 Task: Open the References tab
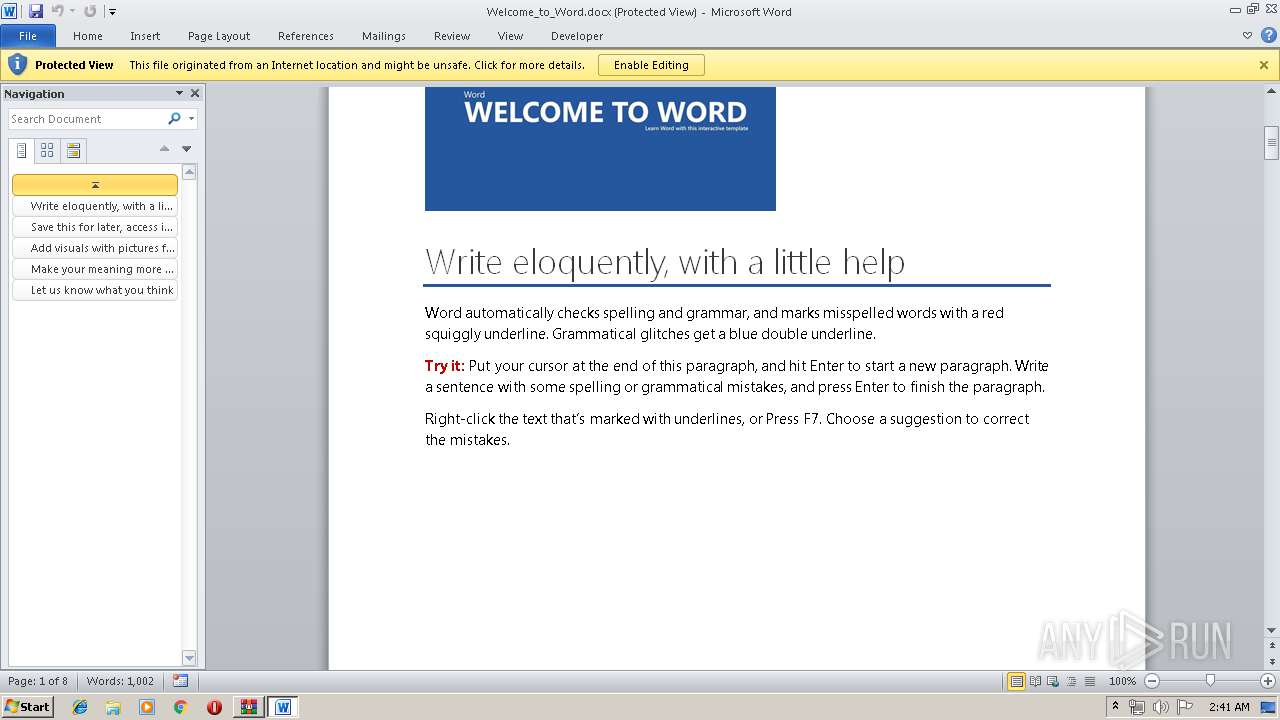pyautogui.click(x=306, y=36)
